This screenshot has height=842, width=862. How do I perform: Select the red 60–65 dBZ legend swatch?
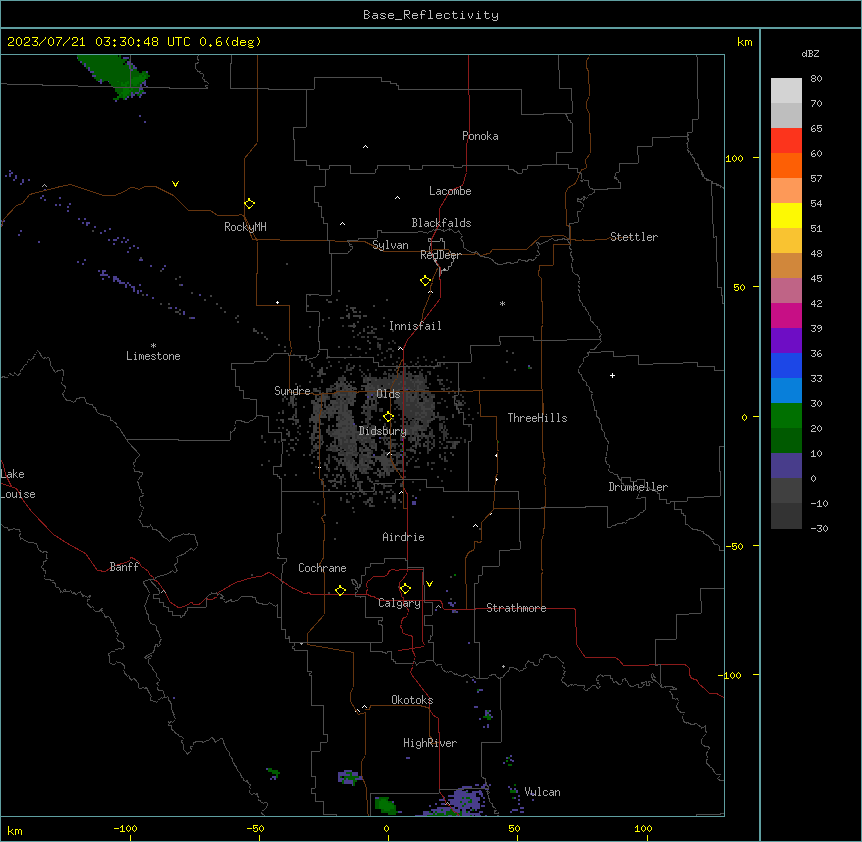coord(786,141)
